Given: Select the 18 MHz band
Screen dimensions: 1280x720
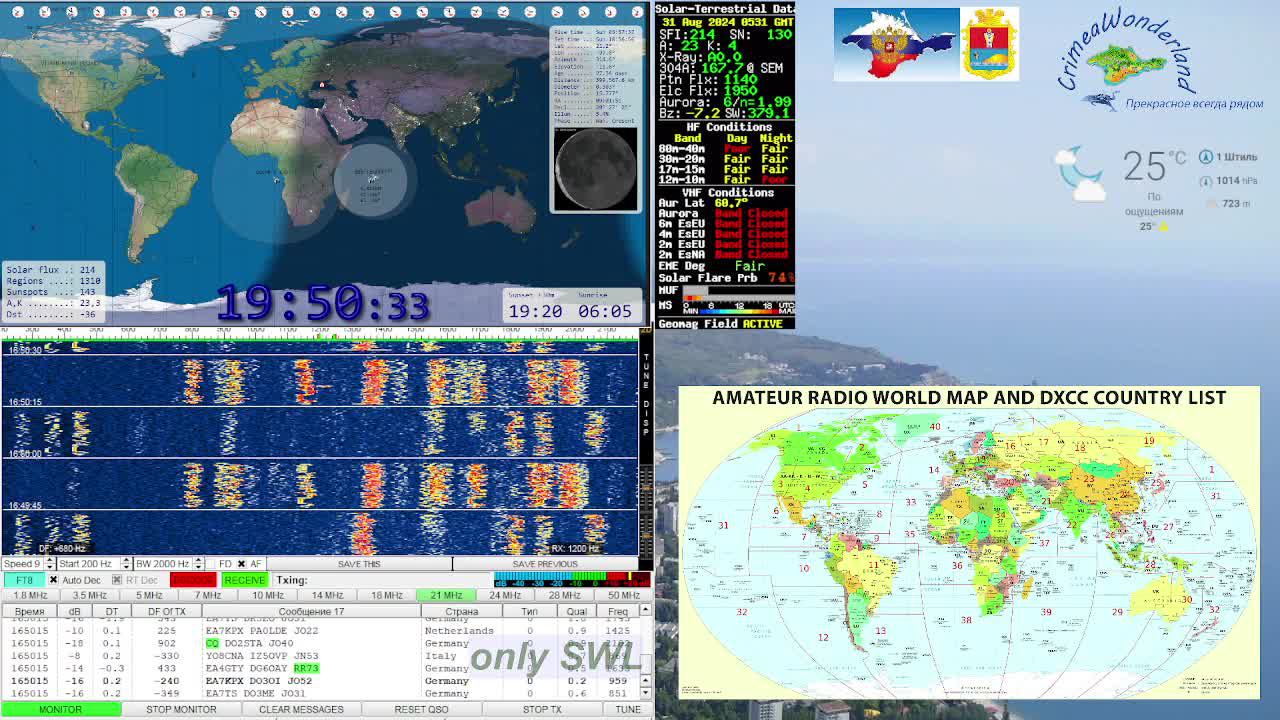Looking at the screenshot, I should (386, 595).
